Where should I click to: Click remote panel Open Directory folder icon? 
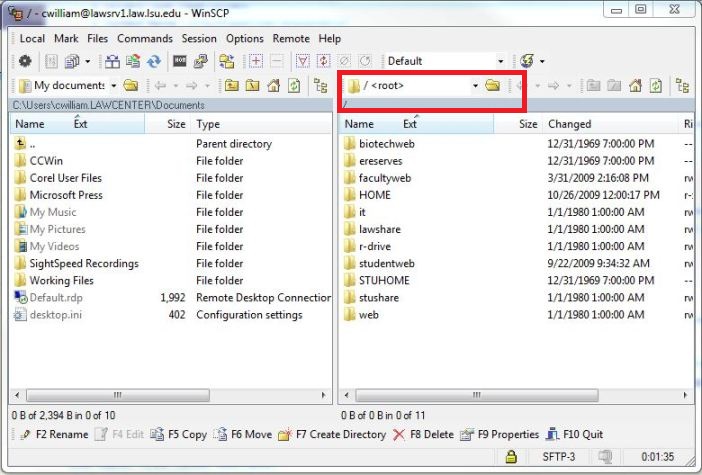[x=492, y=85]
